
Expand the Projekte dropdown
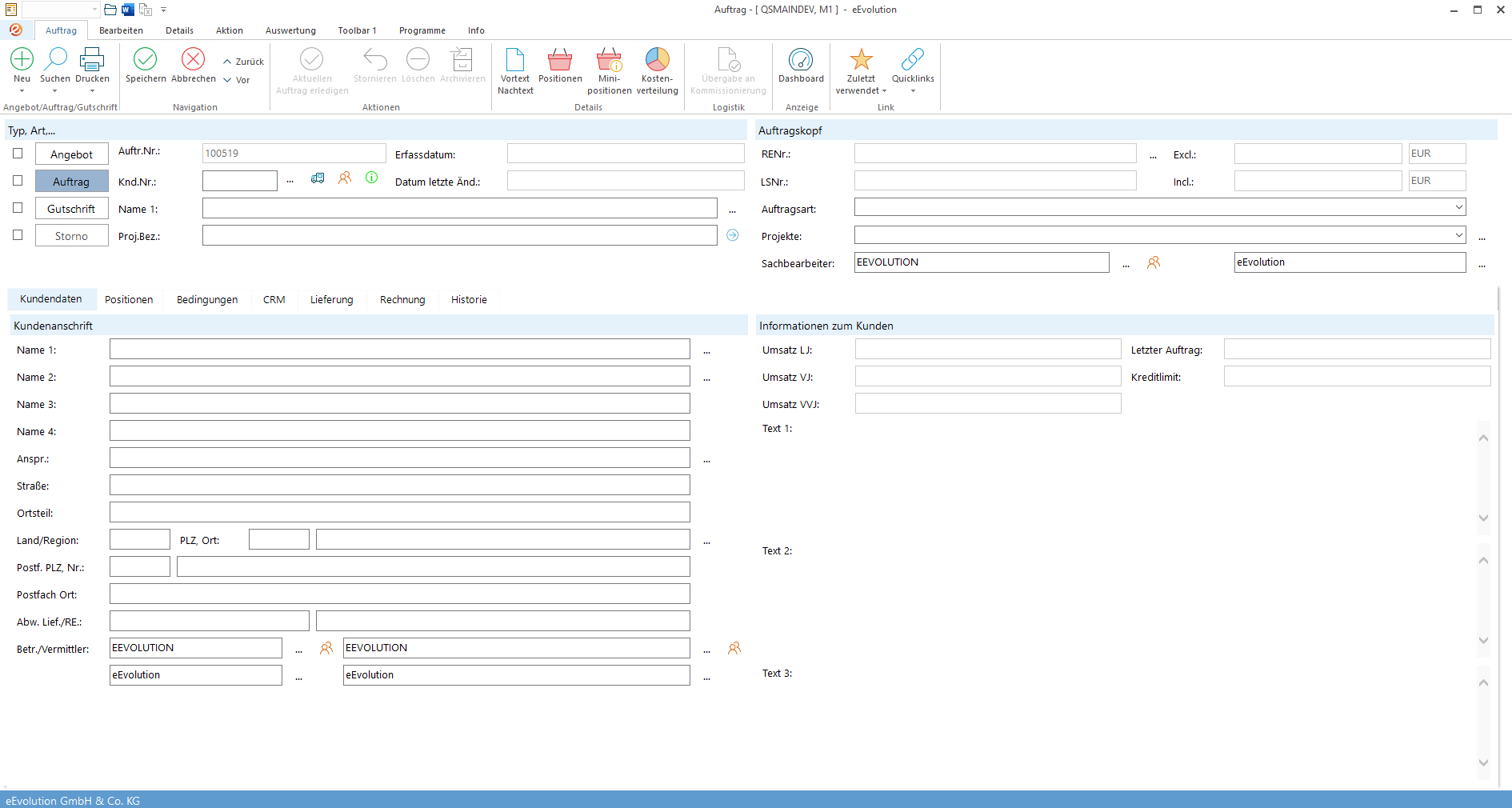click(x=1458, y=235)
